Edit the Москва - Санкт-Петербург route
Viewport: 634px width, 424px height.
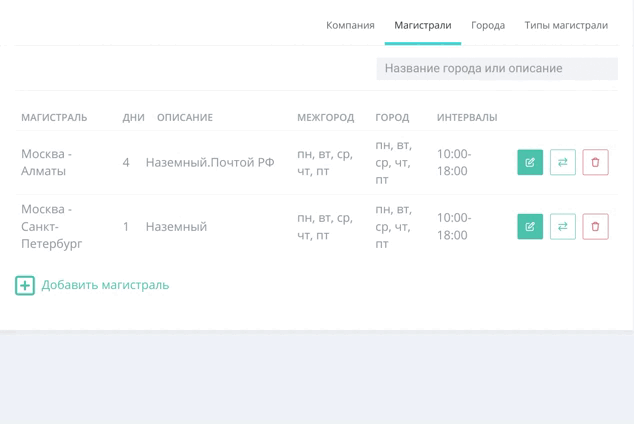click(530, 226)
